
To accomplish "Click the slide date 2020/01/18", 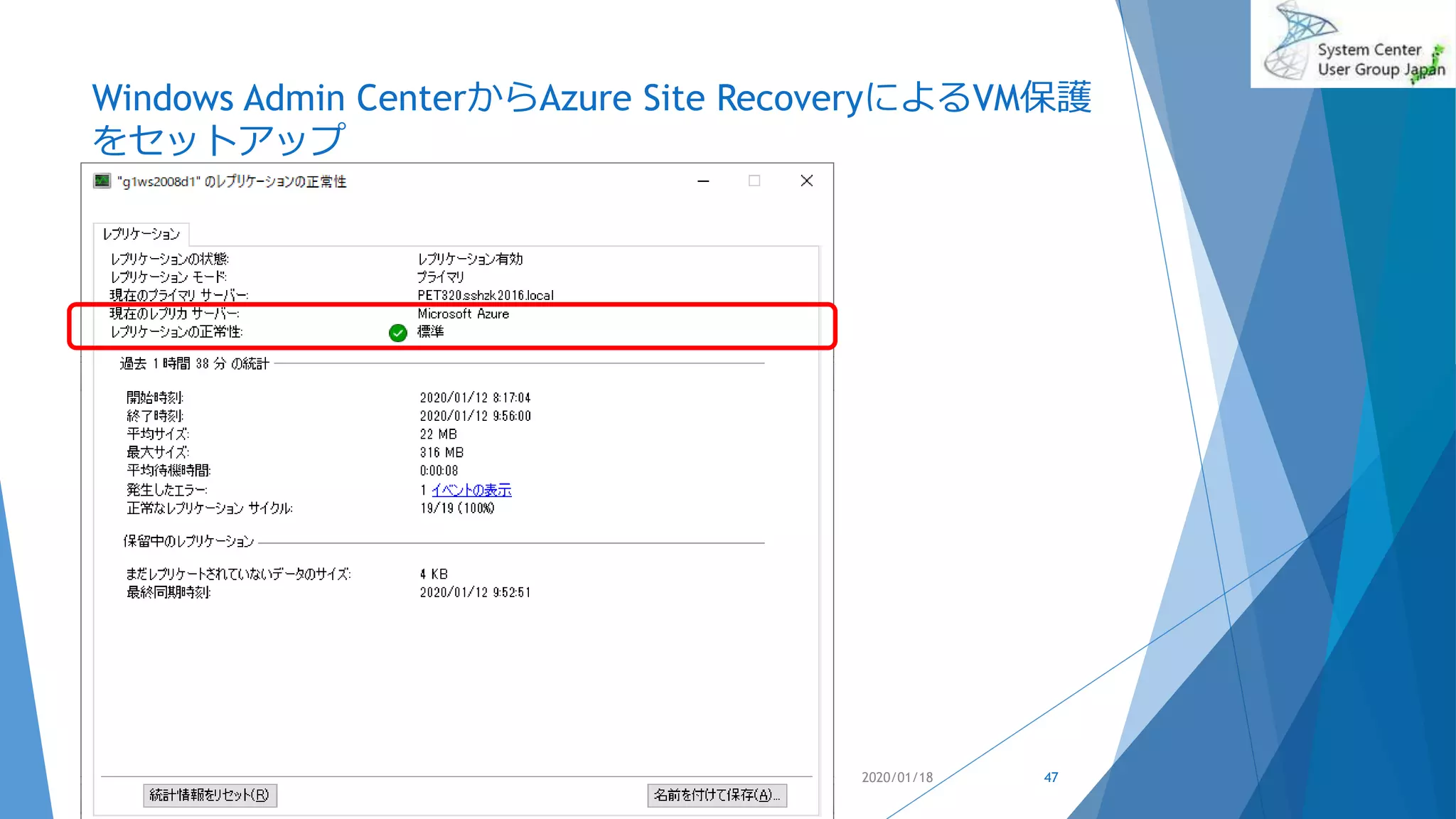I will point(897,778).
